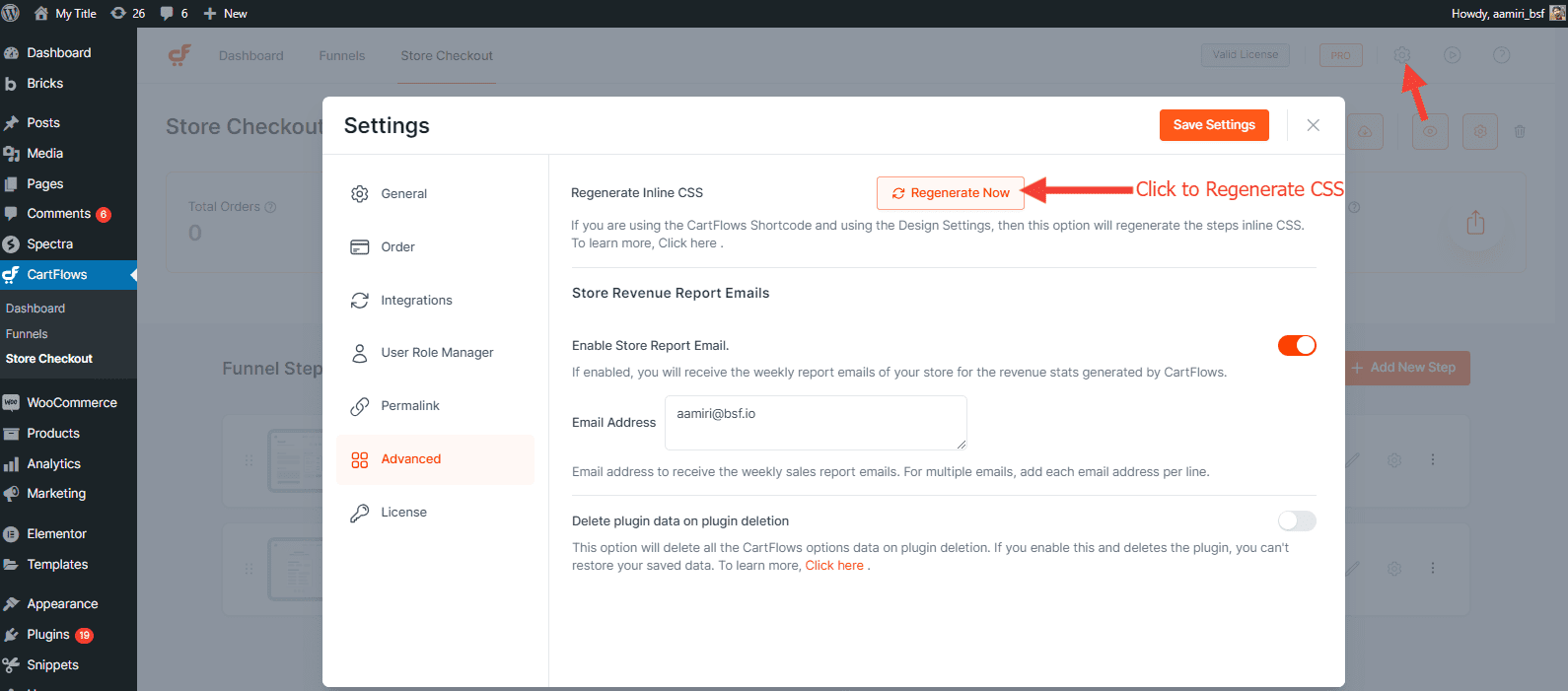
Task: Open the CartFlows settings gear icon in header
Action: (x=1401, y=55)
